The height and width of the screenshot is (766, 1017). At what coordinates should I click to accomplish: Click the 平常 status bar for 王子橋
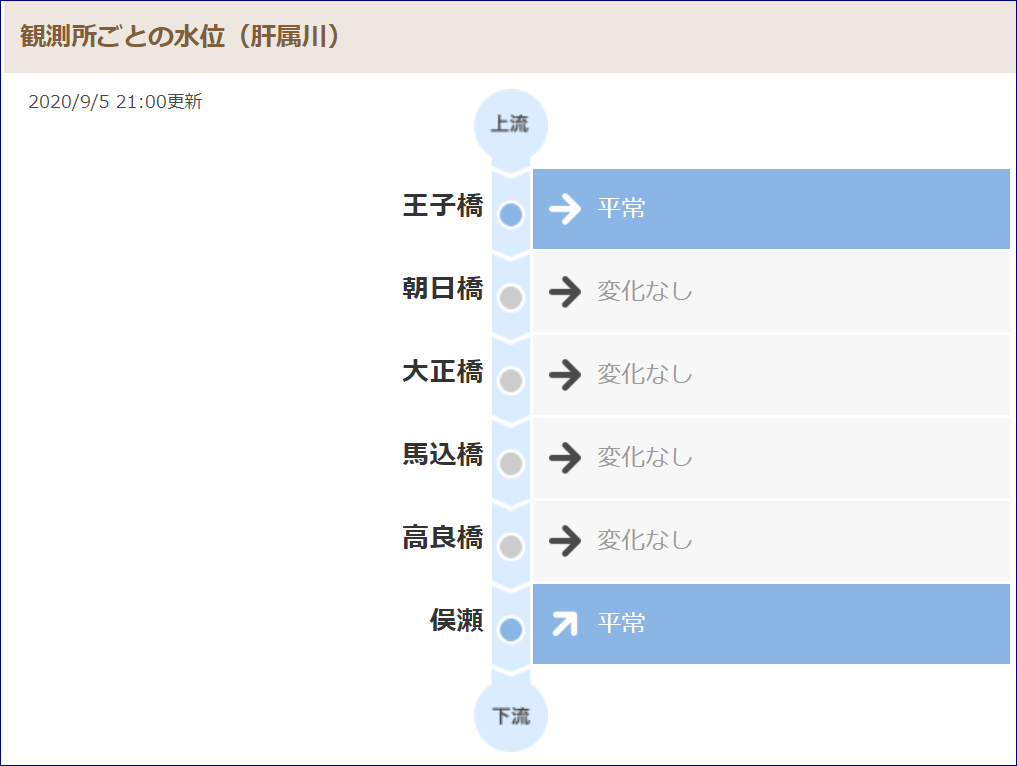click(x=771, y=209)
